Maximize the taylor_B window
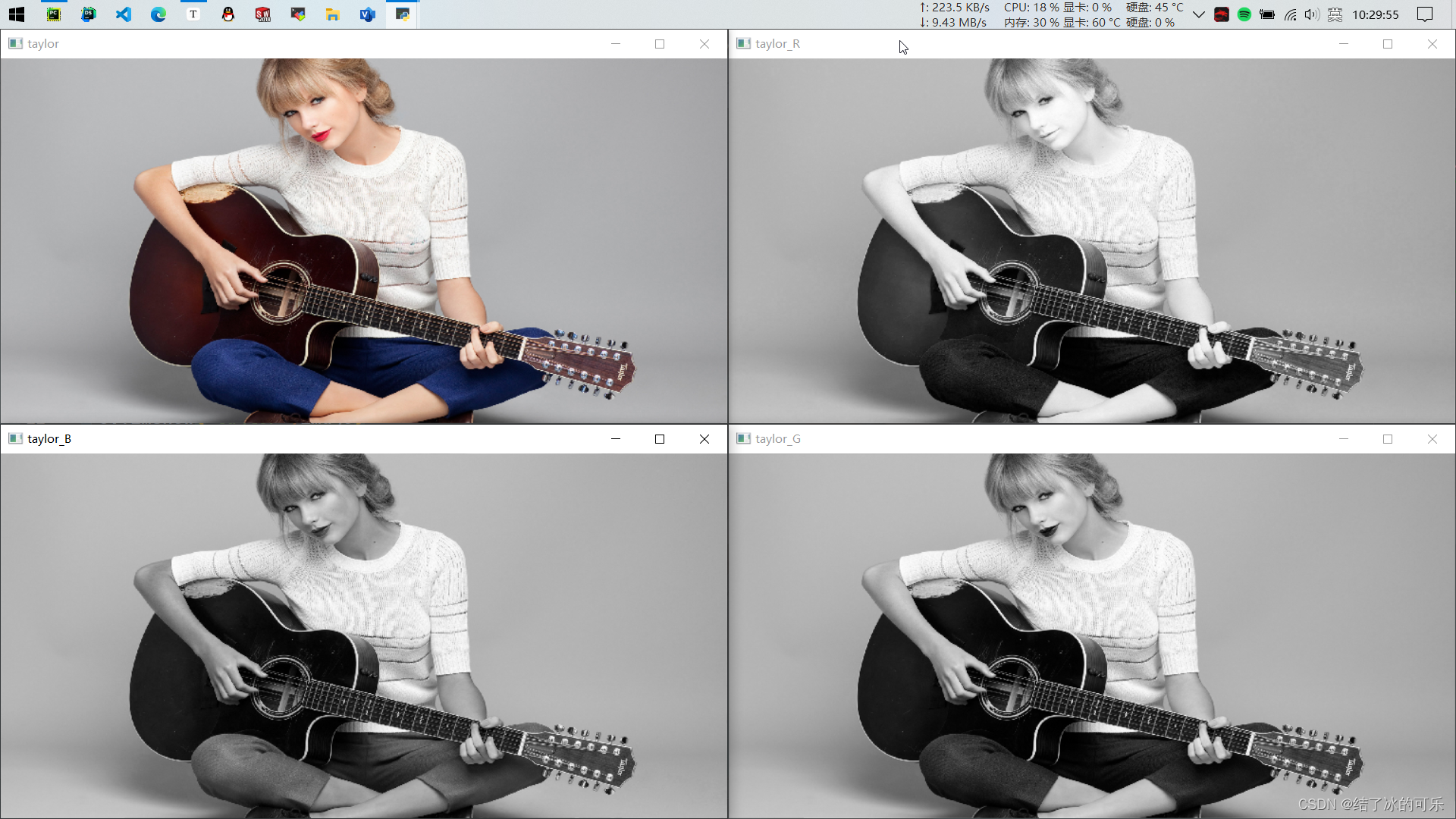The height and width of the screenshot is (819, 1456). coord(660,439)
